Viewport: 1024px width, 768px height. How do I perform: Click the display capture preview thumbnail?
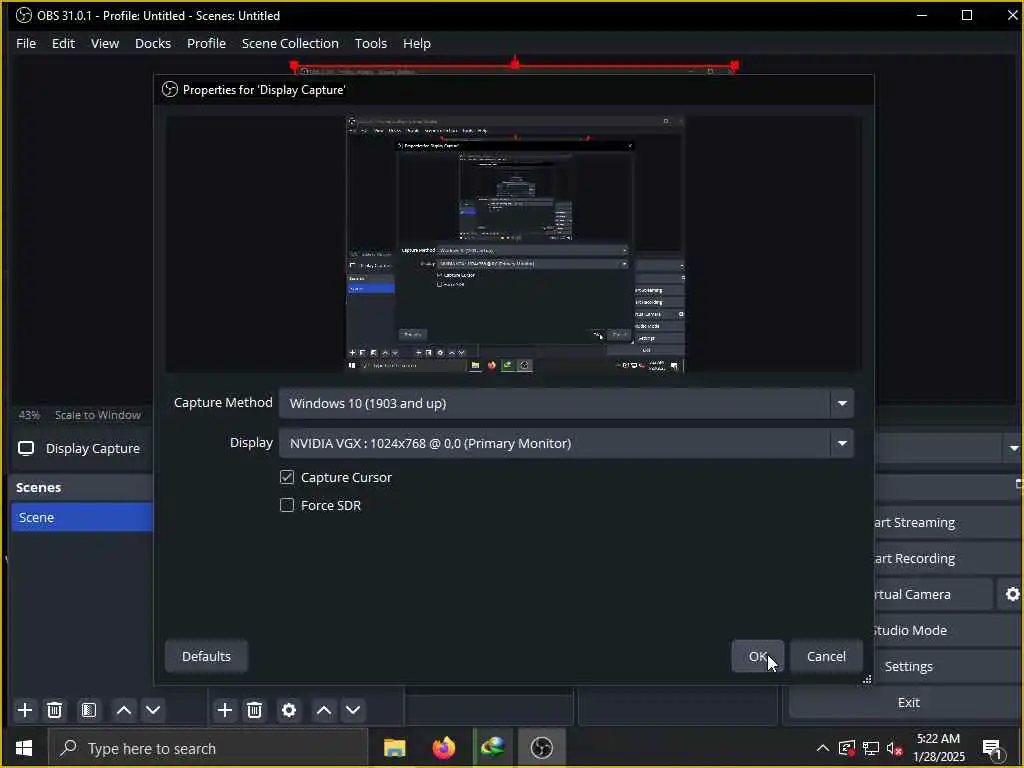[515, 244]
